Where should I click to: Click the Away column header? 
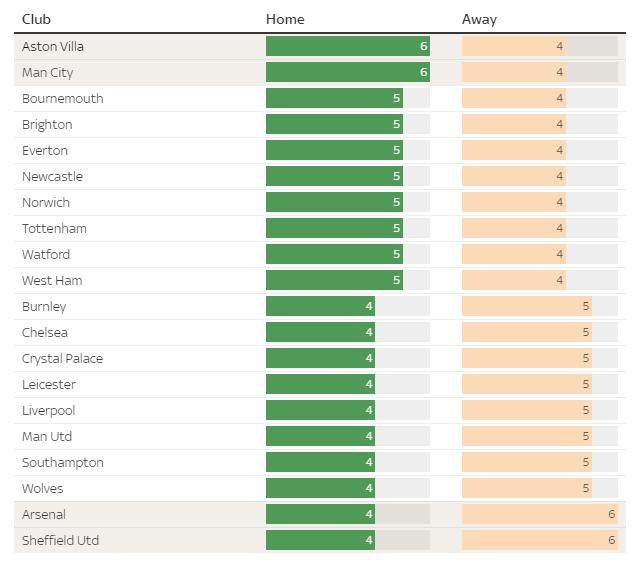[x=479, y=19]
